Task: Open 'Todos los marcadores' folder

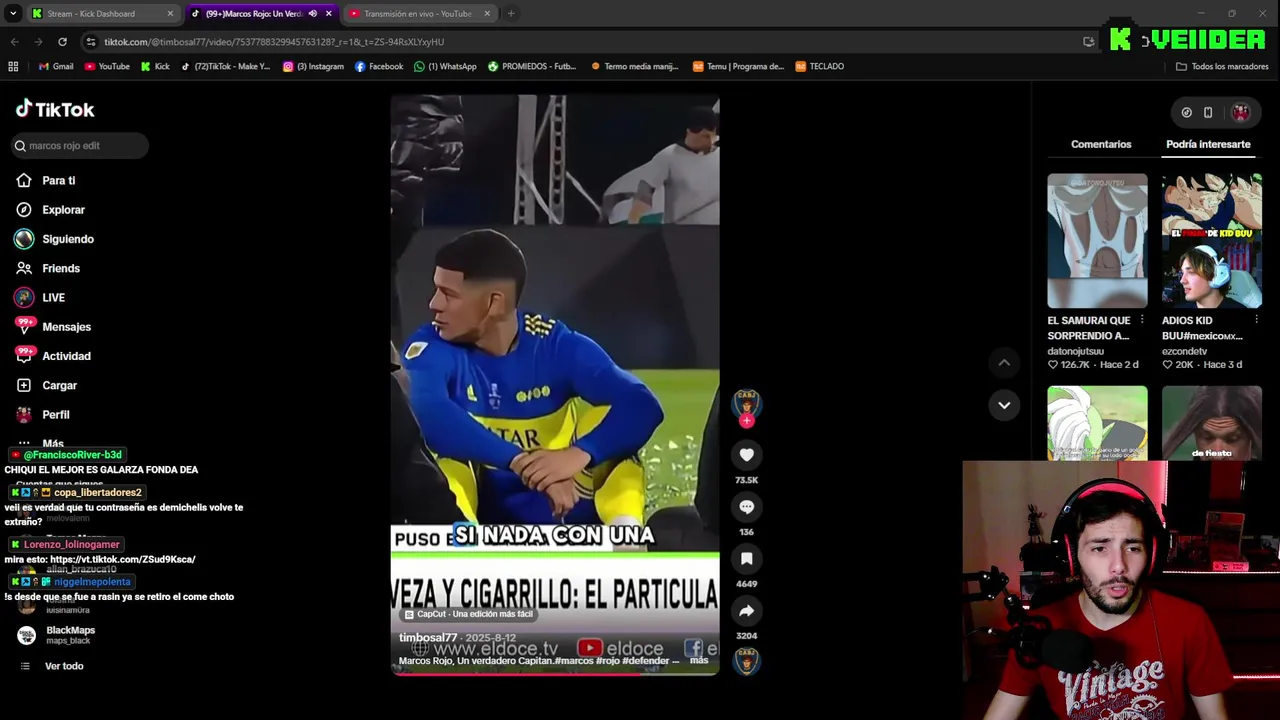Action: [1222, 66]
